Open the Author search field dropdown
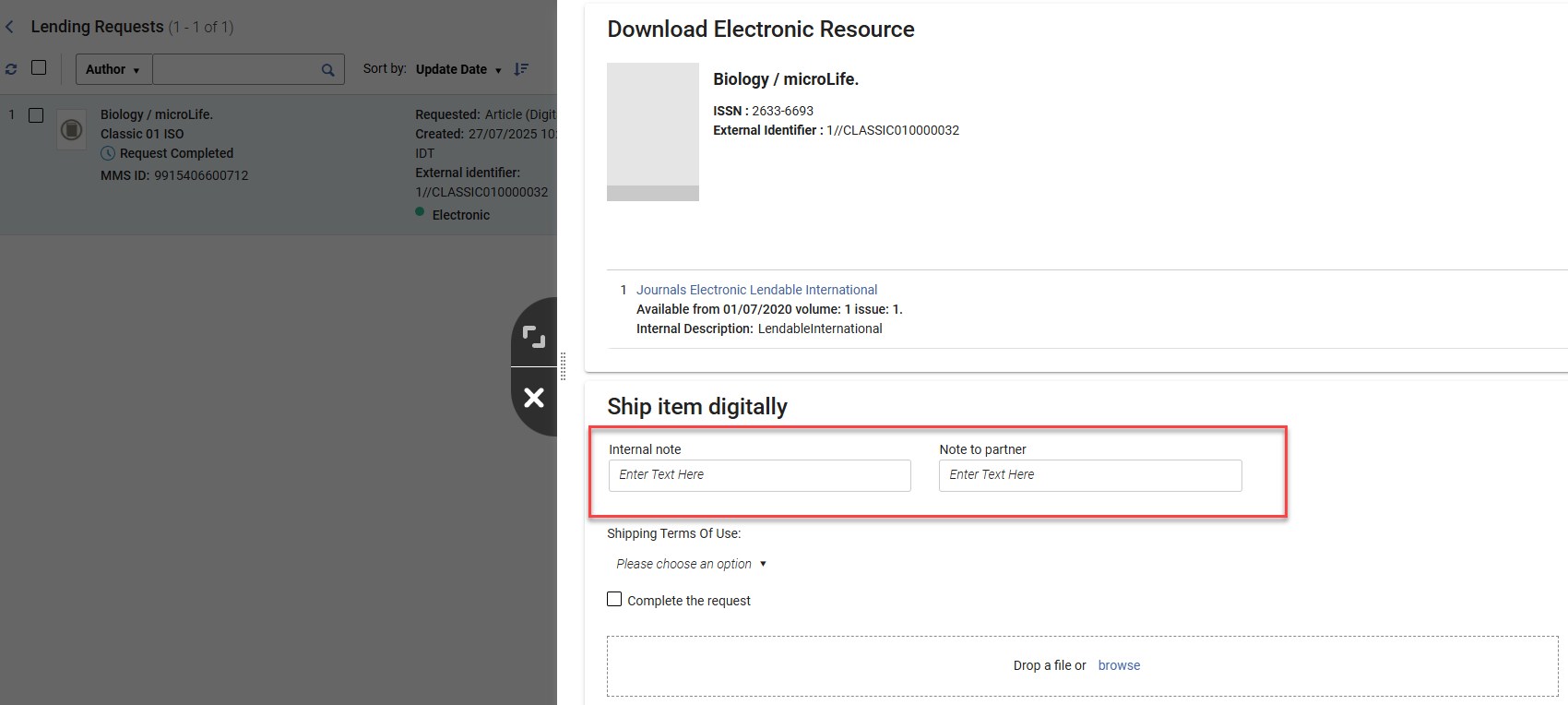This screenshot has height=705, width=1568. click(113, 69)
